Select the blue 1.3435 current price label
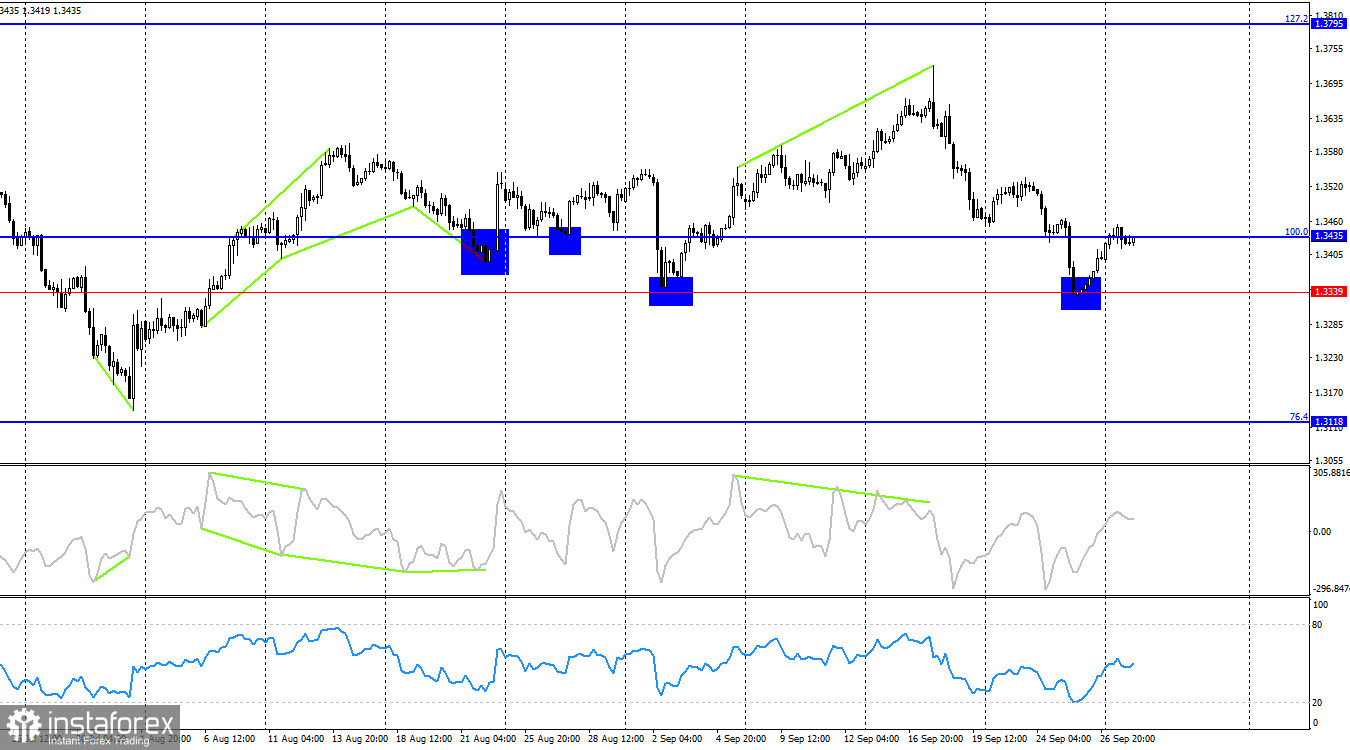Image resolution: width=1350 pixels, height=750 pixels. 1328,236
